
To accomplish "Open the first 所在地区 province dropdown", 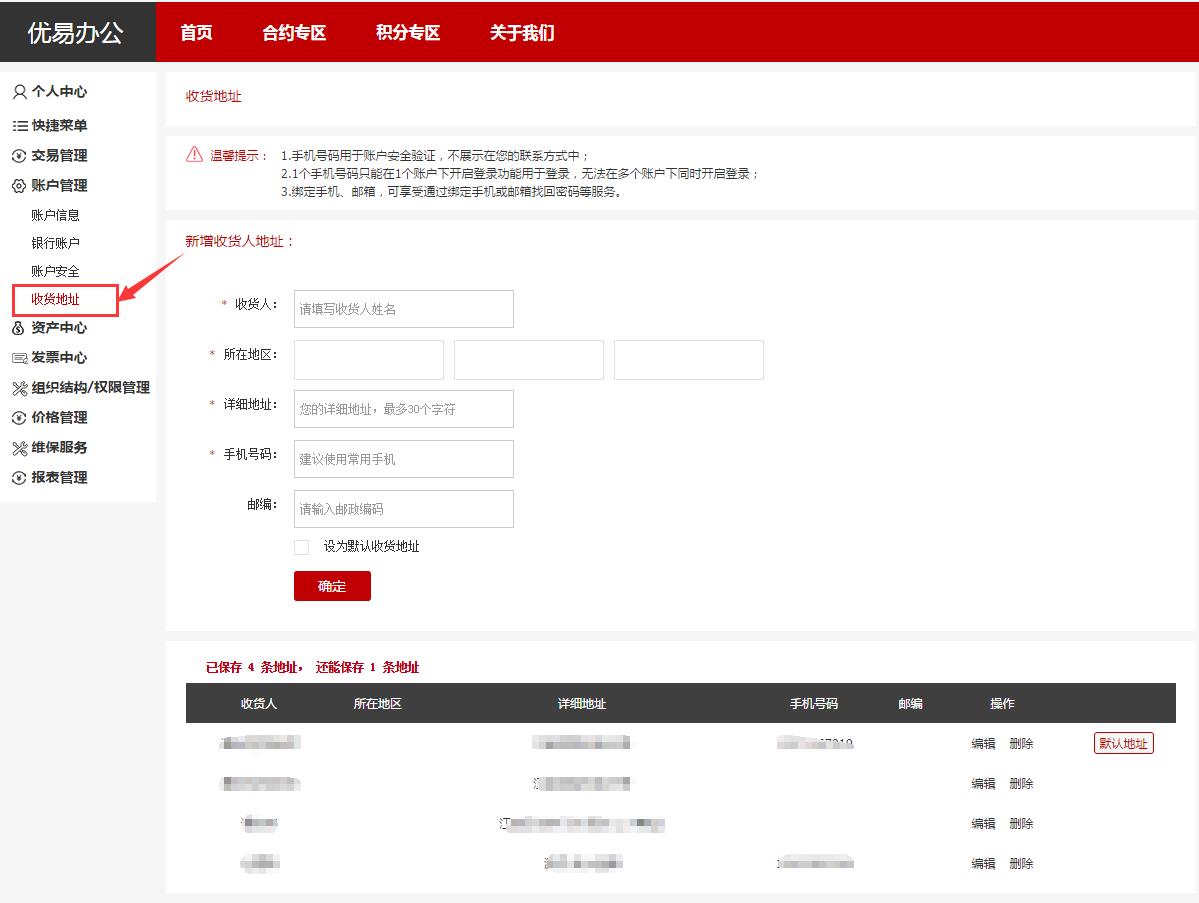I will tap(369, 360).
